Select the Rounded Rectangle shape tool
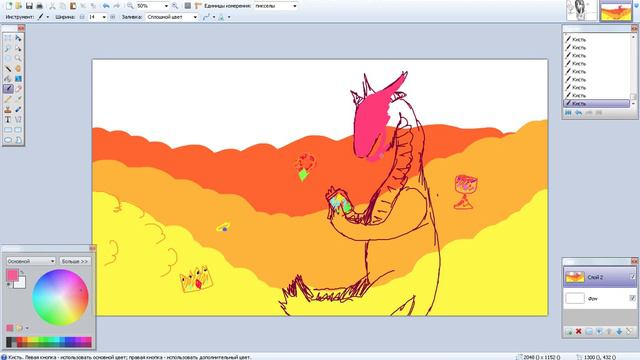This screenshot has width=640, height=360. pos(18,130)
